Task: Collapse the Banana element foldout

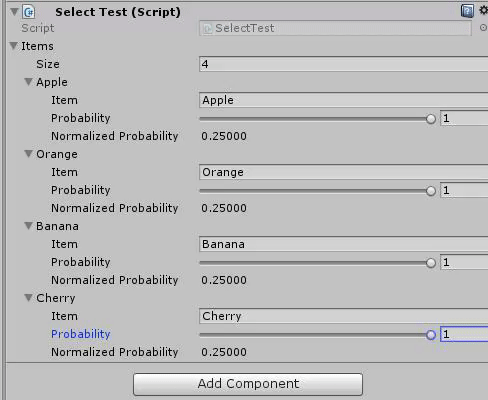Action: 28,226
